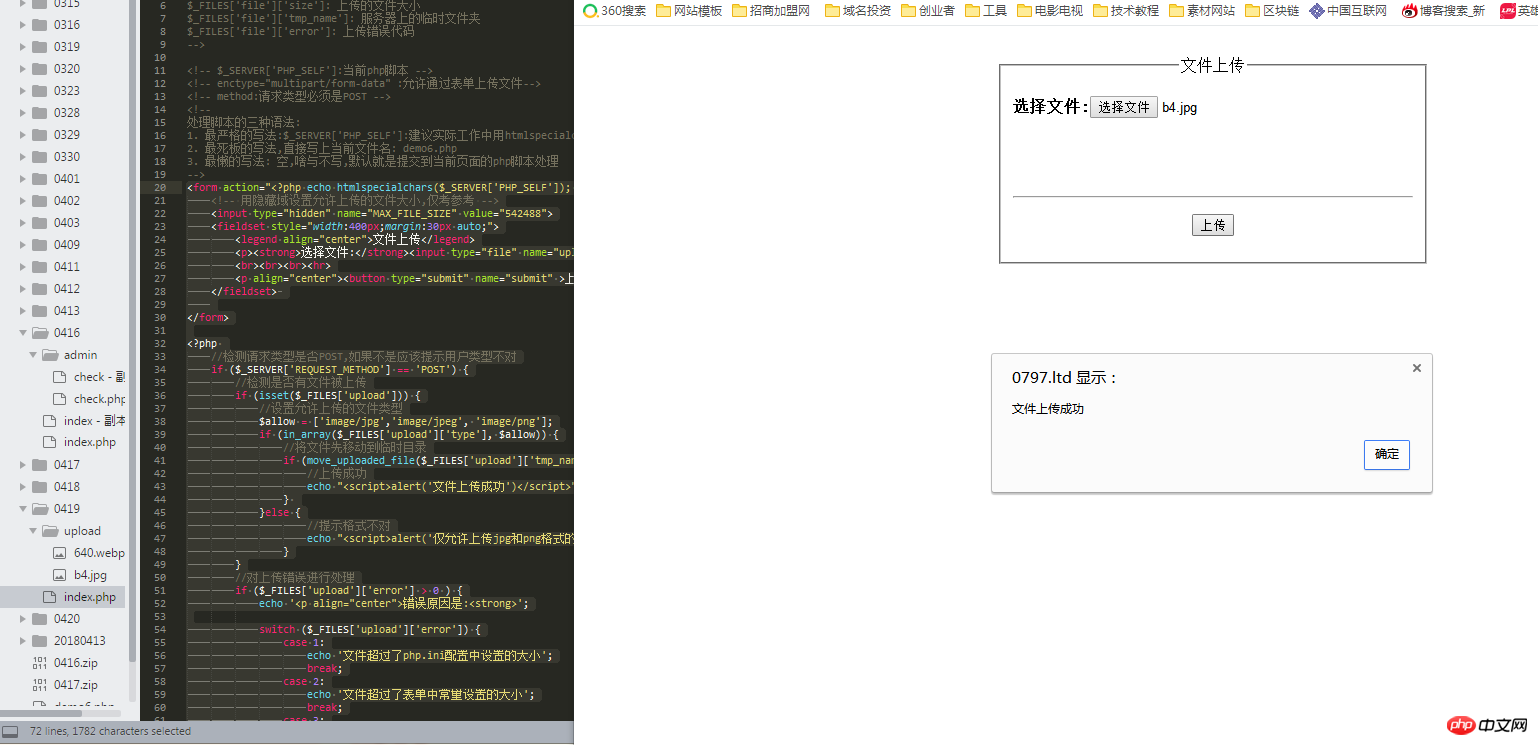Click the '72 lines, 1782 characters selected' status text
Viewport: 1538px width, 745px height.
pos(111,731)
